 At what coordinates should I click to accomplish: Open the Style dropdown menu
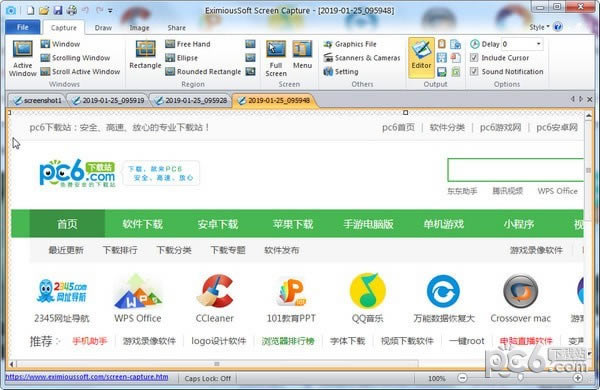click(x=539, y=27)
